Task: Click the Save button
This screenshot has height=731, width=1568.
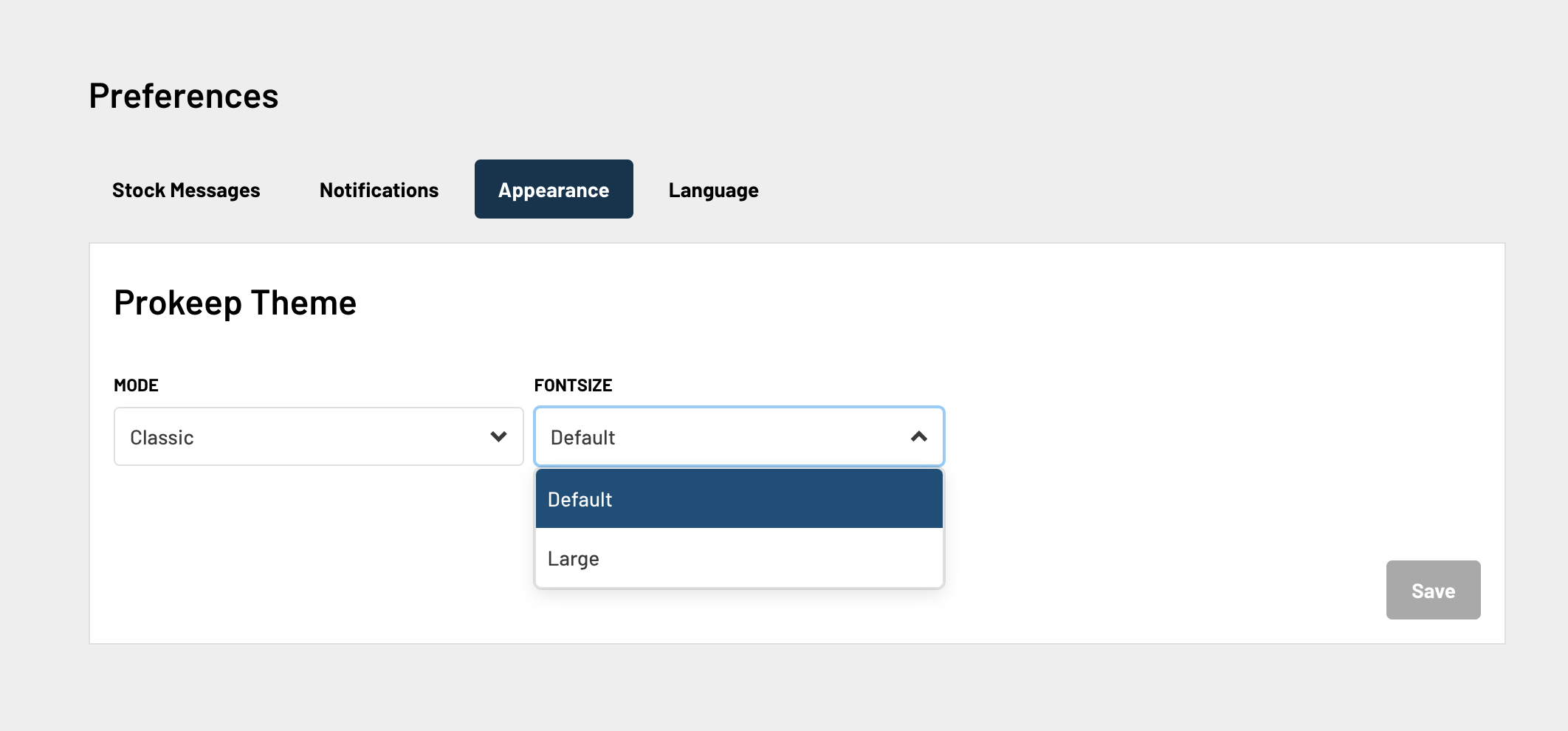Action: pyautogui.click(x=1433, y=590)
